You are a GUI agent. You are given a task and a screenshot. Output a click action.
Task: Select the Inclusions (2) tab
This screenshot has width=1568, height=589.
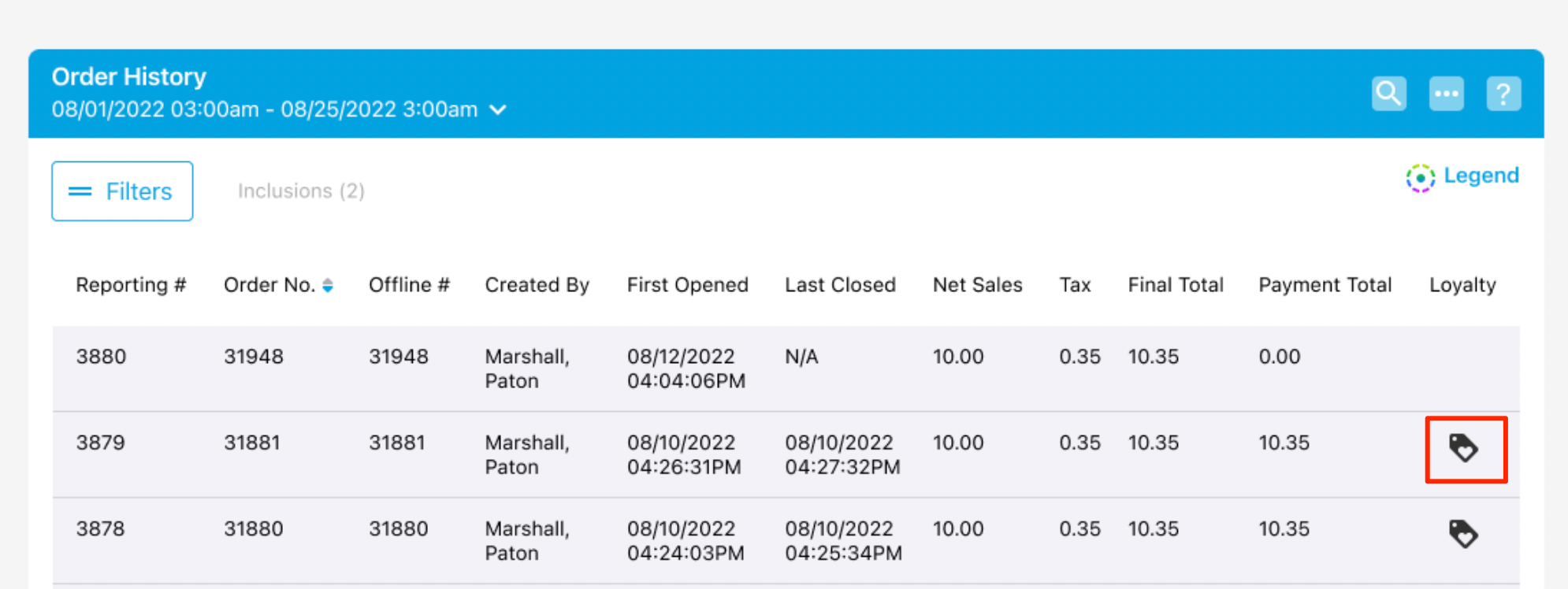coord(301,191)
